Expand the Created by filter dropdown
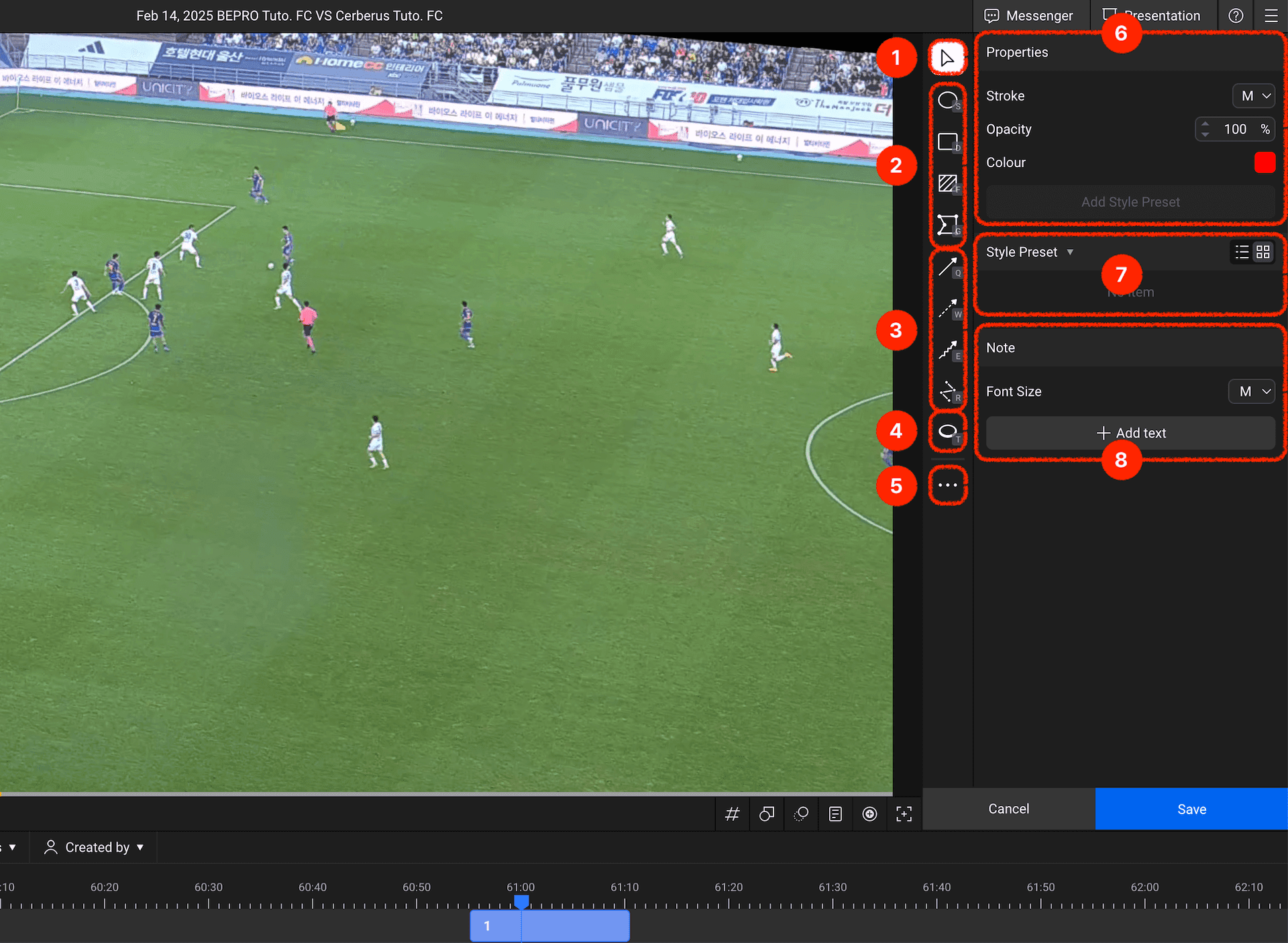1288x943 pixels. [x=95, y=848]
